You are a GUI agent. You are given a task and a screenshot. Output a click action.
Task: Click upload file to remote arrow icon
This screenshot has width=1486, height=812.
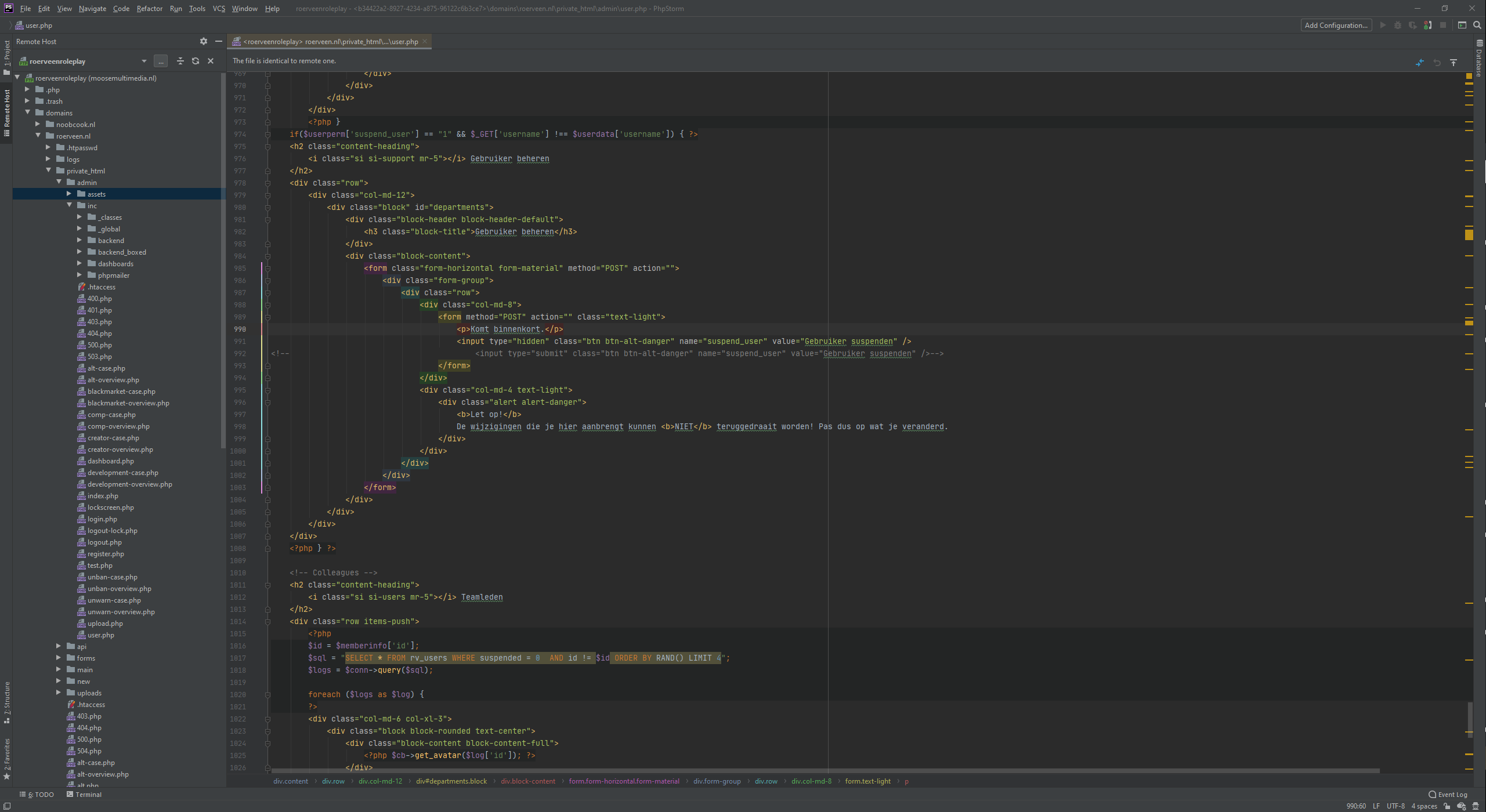tap(1453, 63)
